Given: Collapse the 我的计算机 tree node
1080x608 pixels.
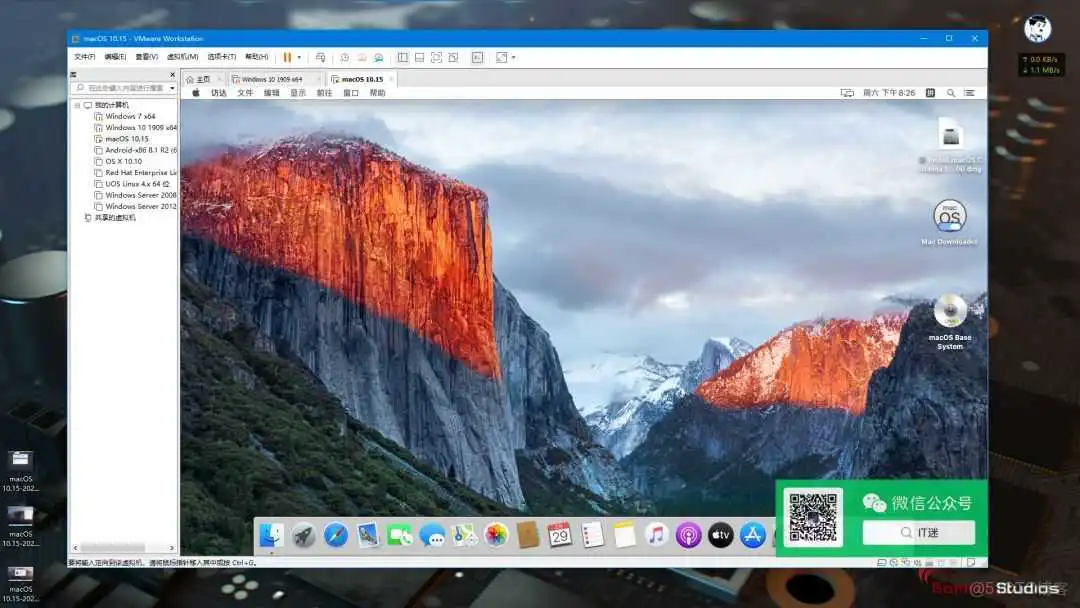Looking at the screenshot, I should coord(77,105).
